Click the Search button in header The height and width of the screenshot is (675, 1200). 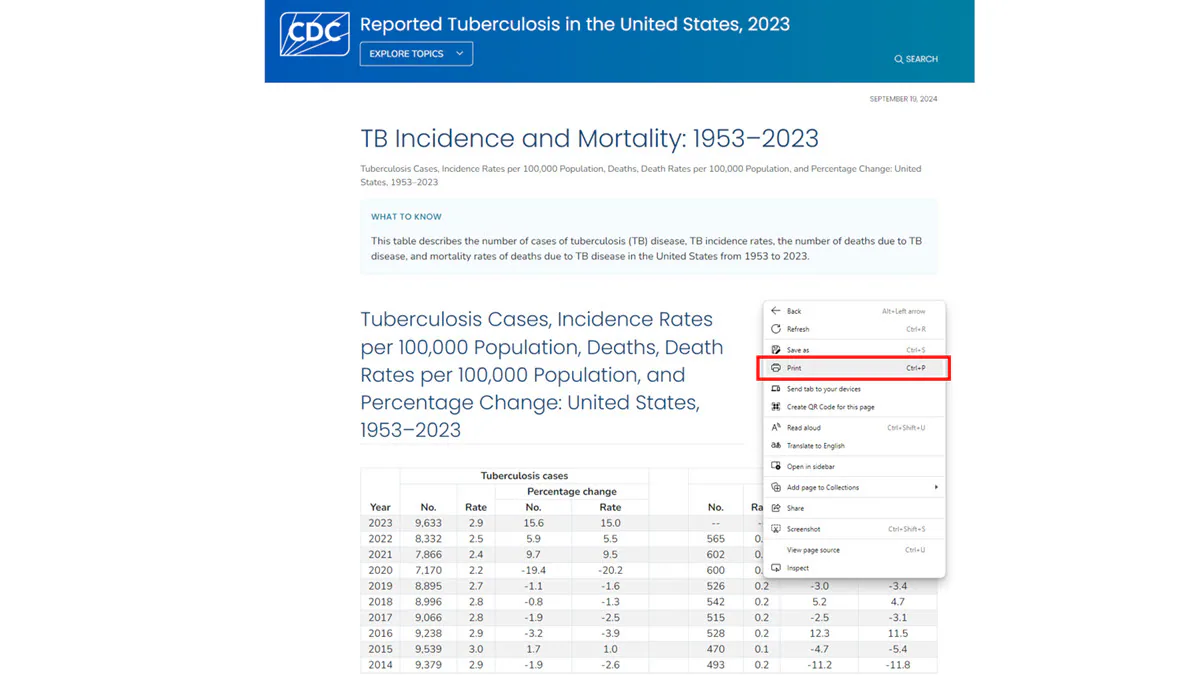[916, 59]
